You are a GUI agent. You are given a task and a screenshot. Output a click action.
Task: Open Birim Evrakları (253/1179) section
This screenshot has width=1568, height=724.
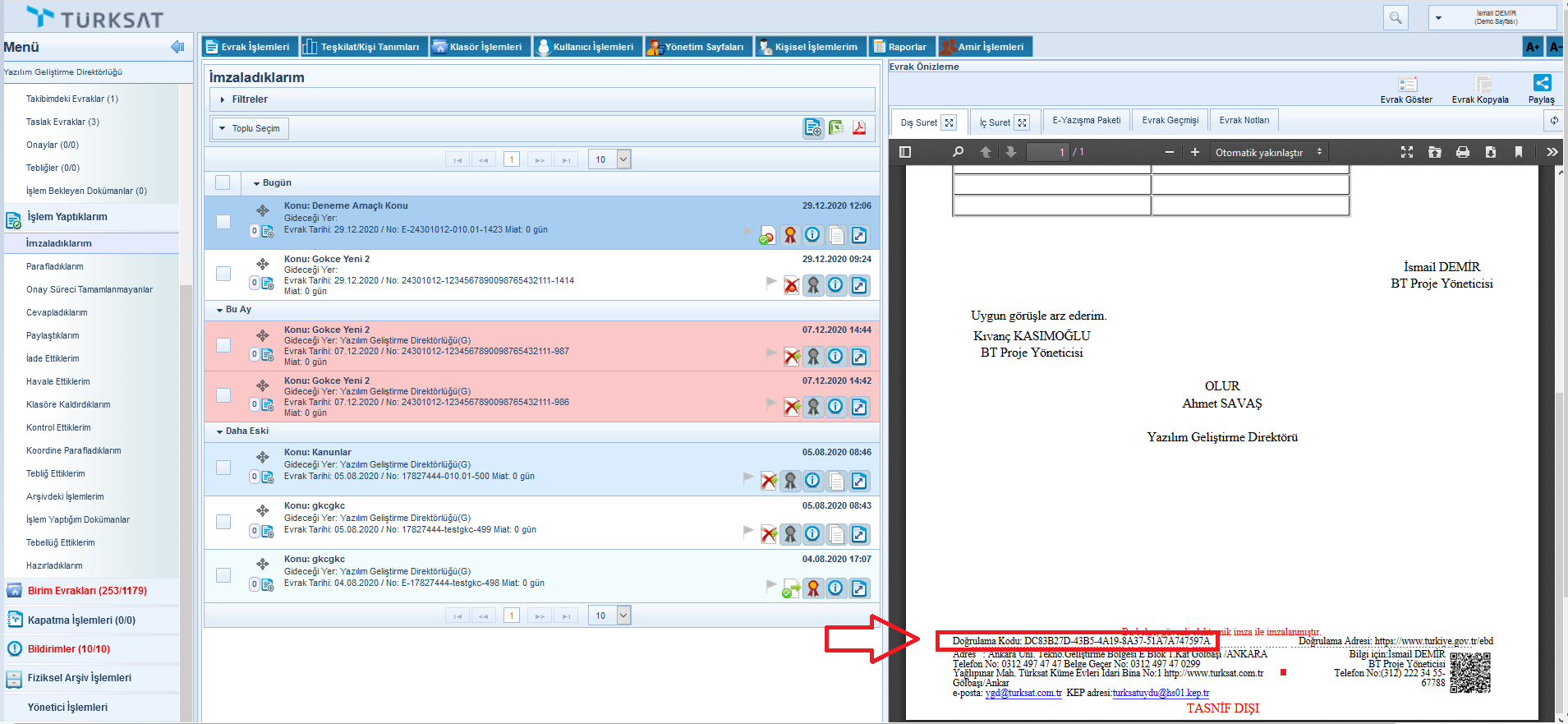pos(87,591)
